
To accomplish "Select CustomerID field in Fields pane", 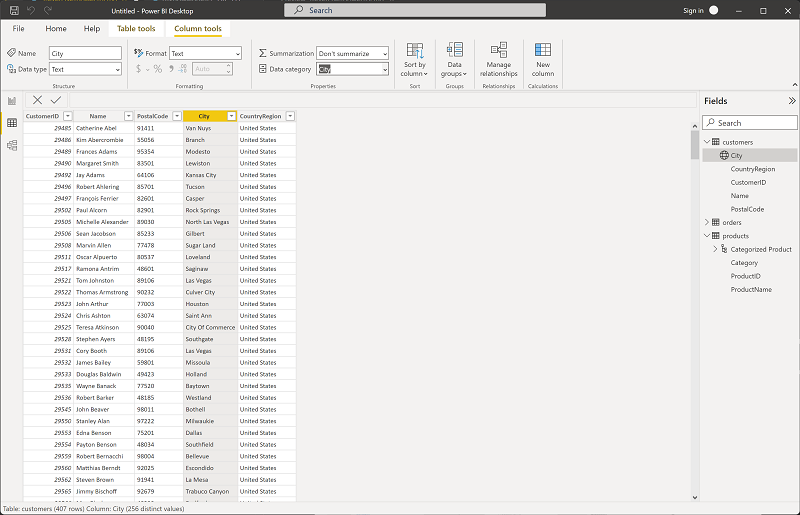I will tap(748, 182).
